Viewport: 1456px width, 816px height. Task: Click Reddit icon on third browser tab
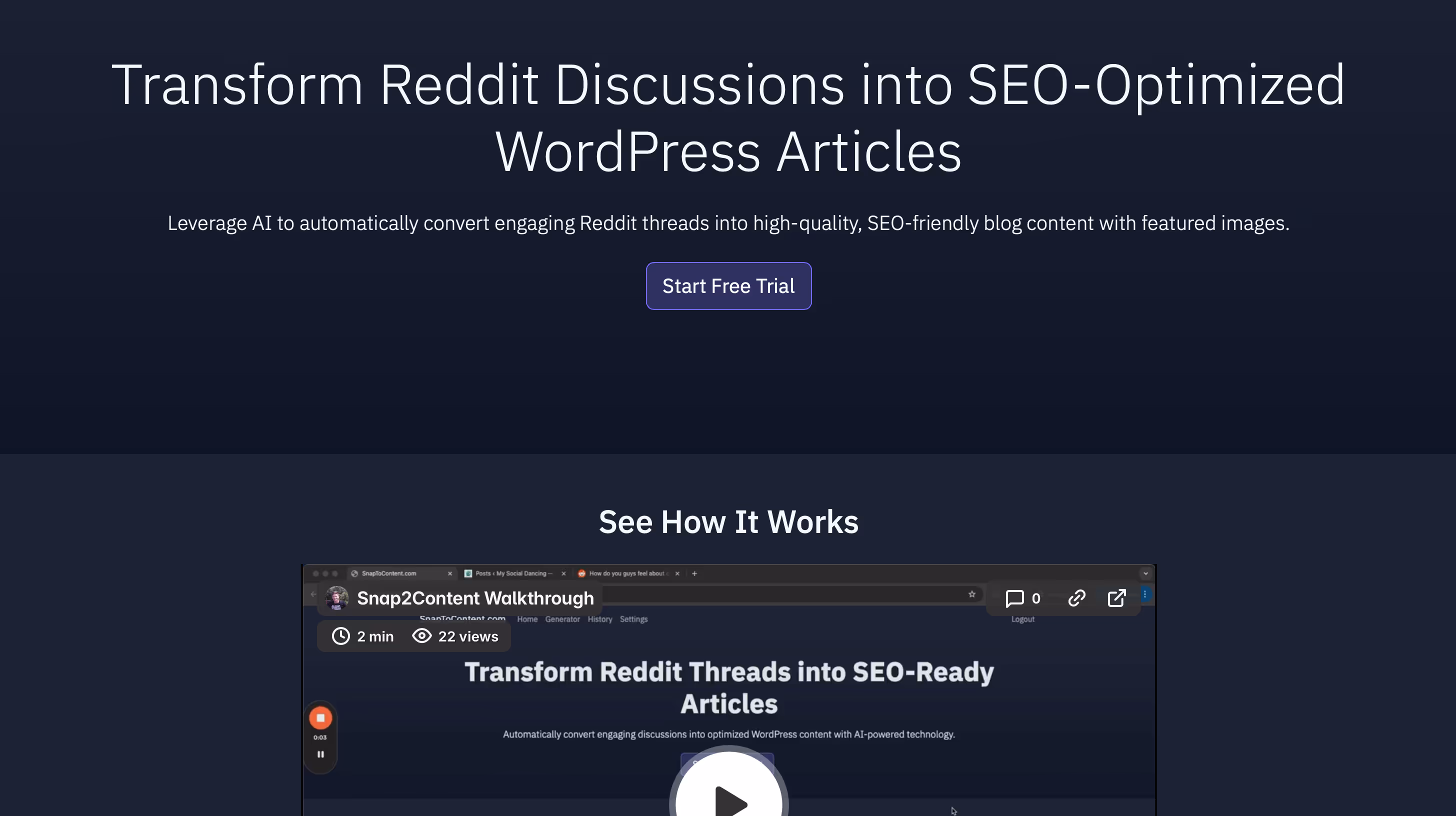tap(581, 573)
